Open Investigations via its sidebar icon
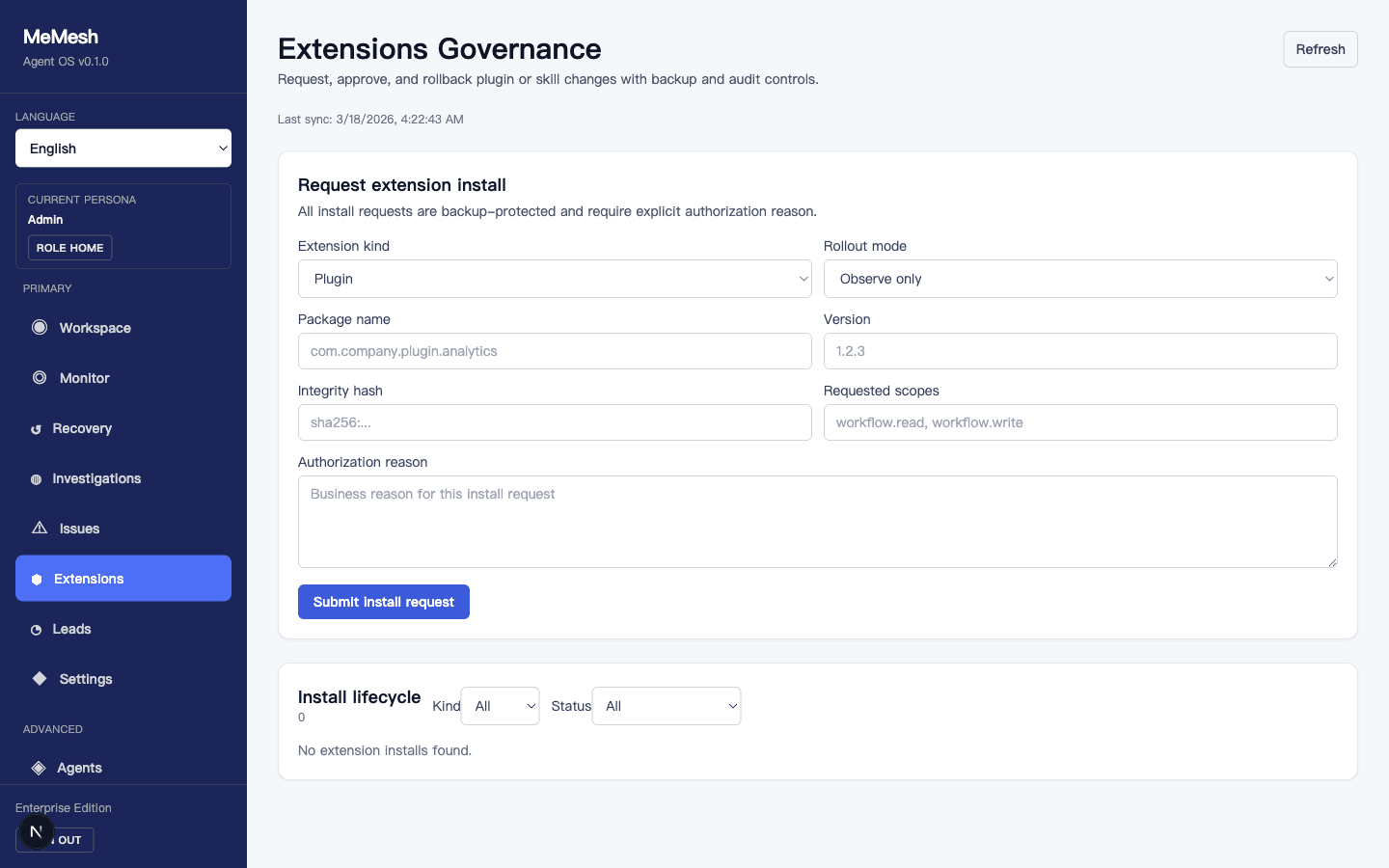 (40, 477)
